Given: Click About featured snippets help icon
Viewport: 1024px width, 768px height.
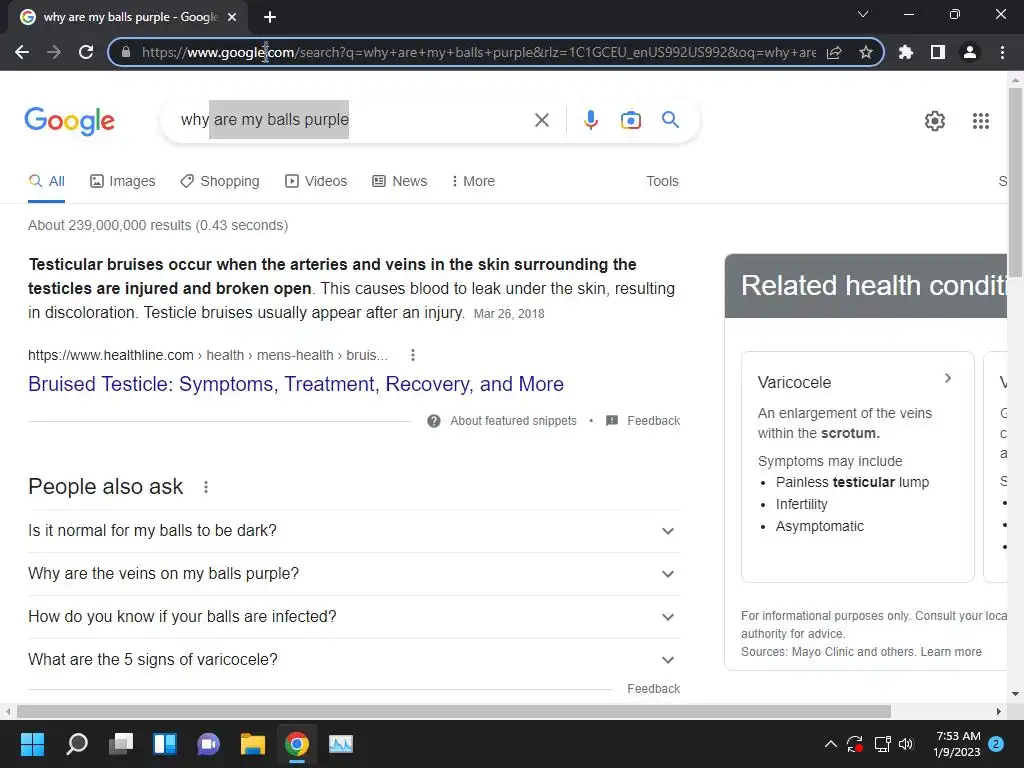Looking at the screenshot, I should pyautogui.click(x=434, y=421).
